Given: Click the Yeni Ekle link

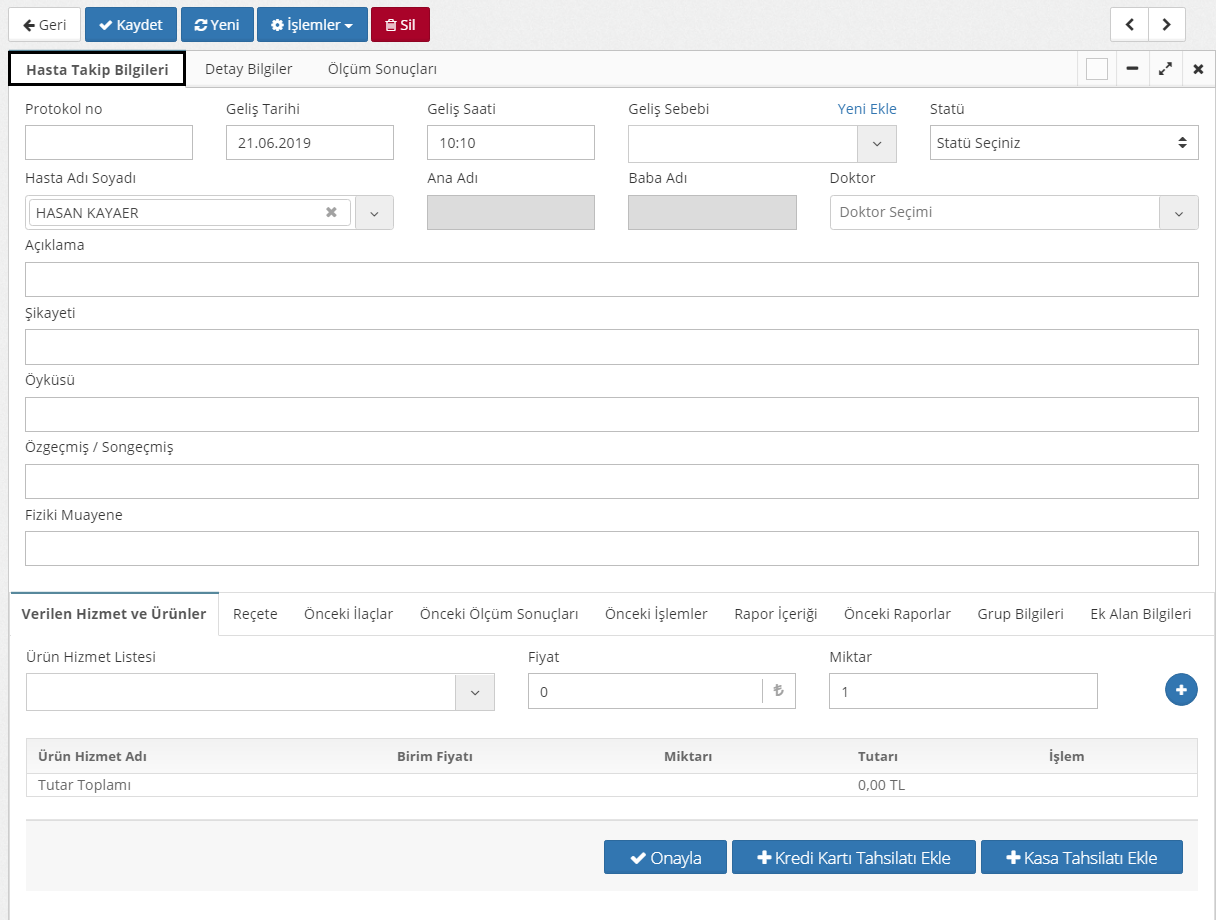Looking at the screenshot, I should pyautogui.click(x=866, y=109).
